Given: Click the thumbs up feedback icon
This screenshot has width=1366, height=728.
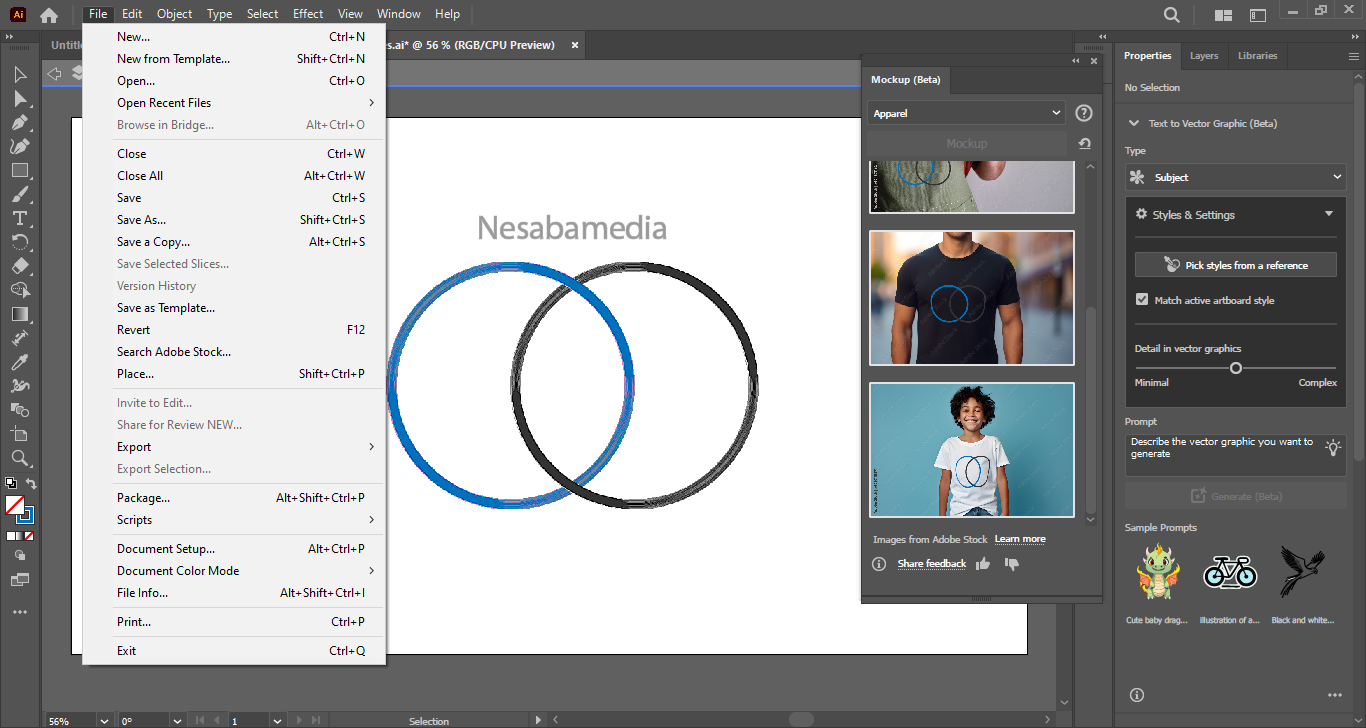Looking at the screenshot, I should click(983, 564).
